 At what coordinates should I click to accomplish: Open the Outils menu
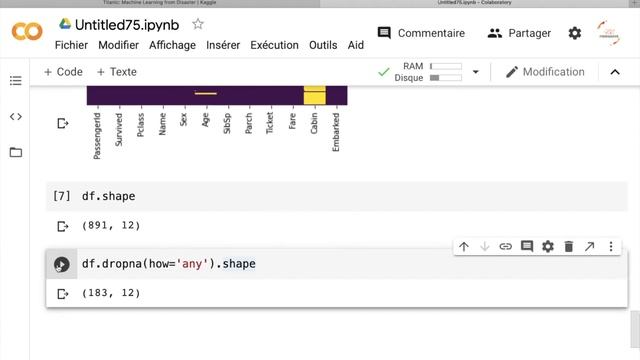[x=323, y=45]
